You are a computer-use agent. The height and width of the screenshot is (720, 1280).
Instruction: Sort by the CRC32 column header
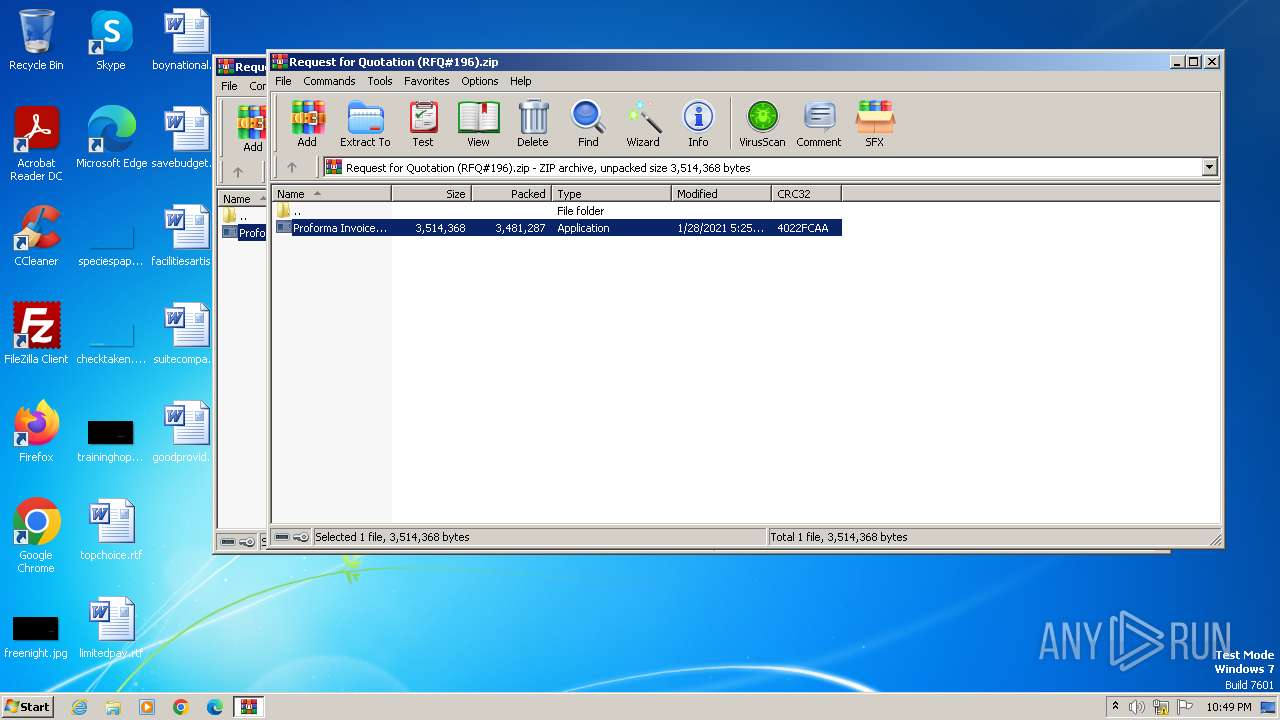point(806,194)
